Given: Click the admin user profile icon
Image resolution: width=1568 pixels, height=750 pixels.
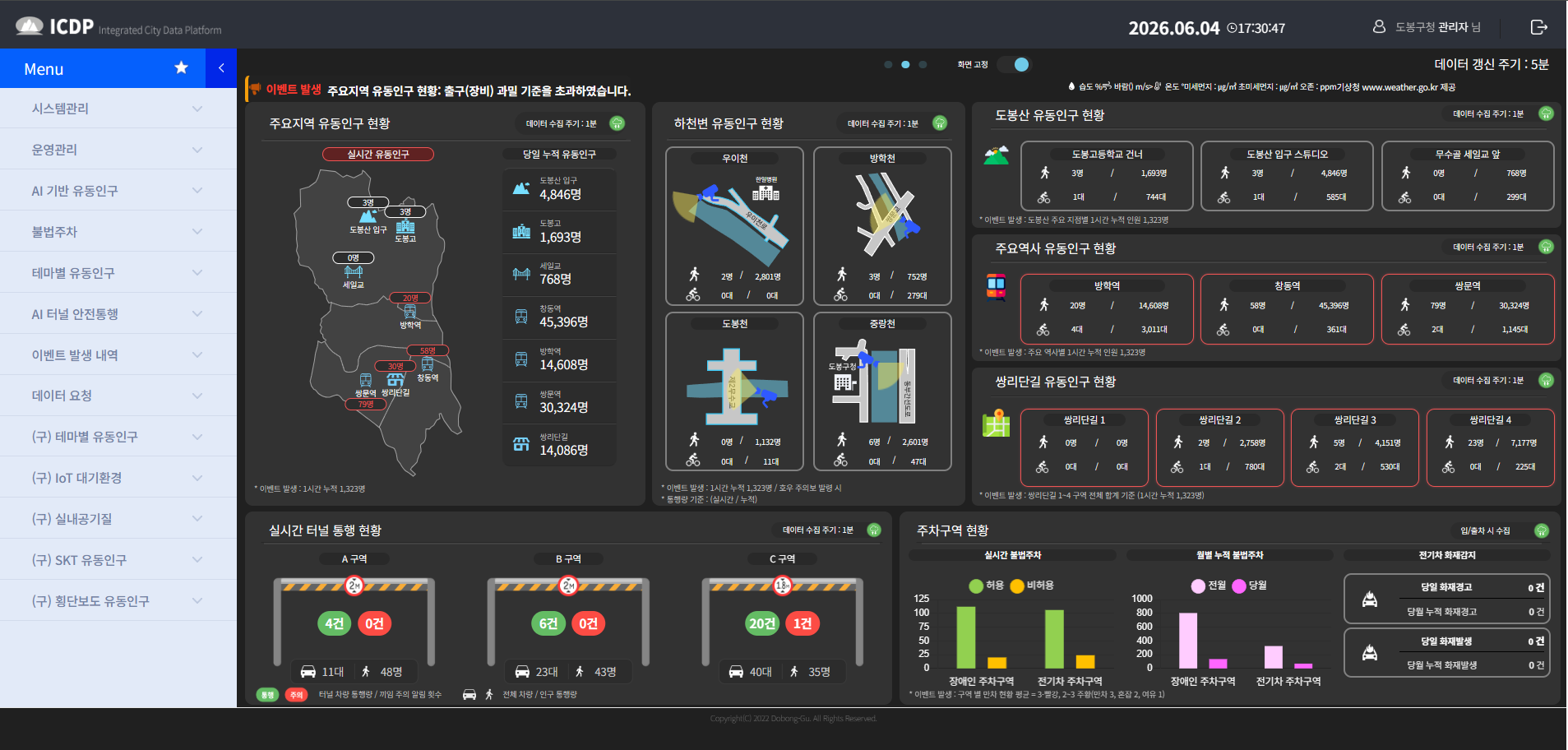Looking at the screenshot, I should (x=1379, y=26).
